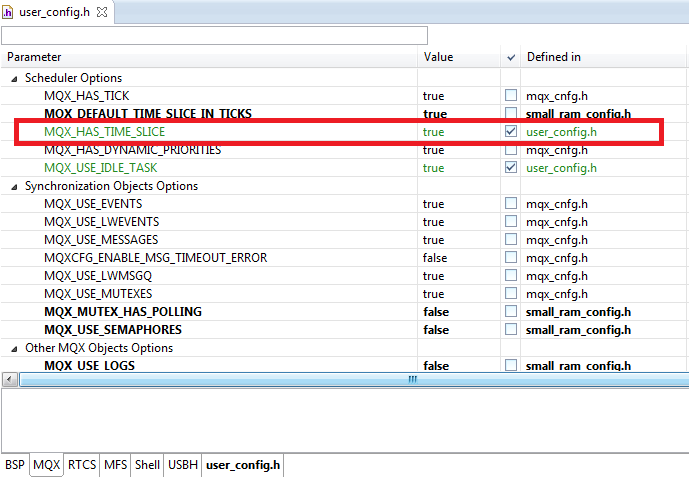
Task: Select the MQX_USE_MUTEXES parameter name
Action: click(98, 294)
